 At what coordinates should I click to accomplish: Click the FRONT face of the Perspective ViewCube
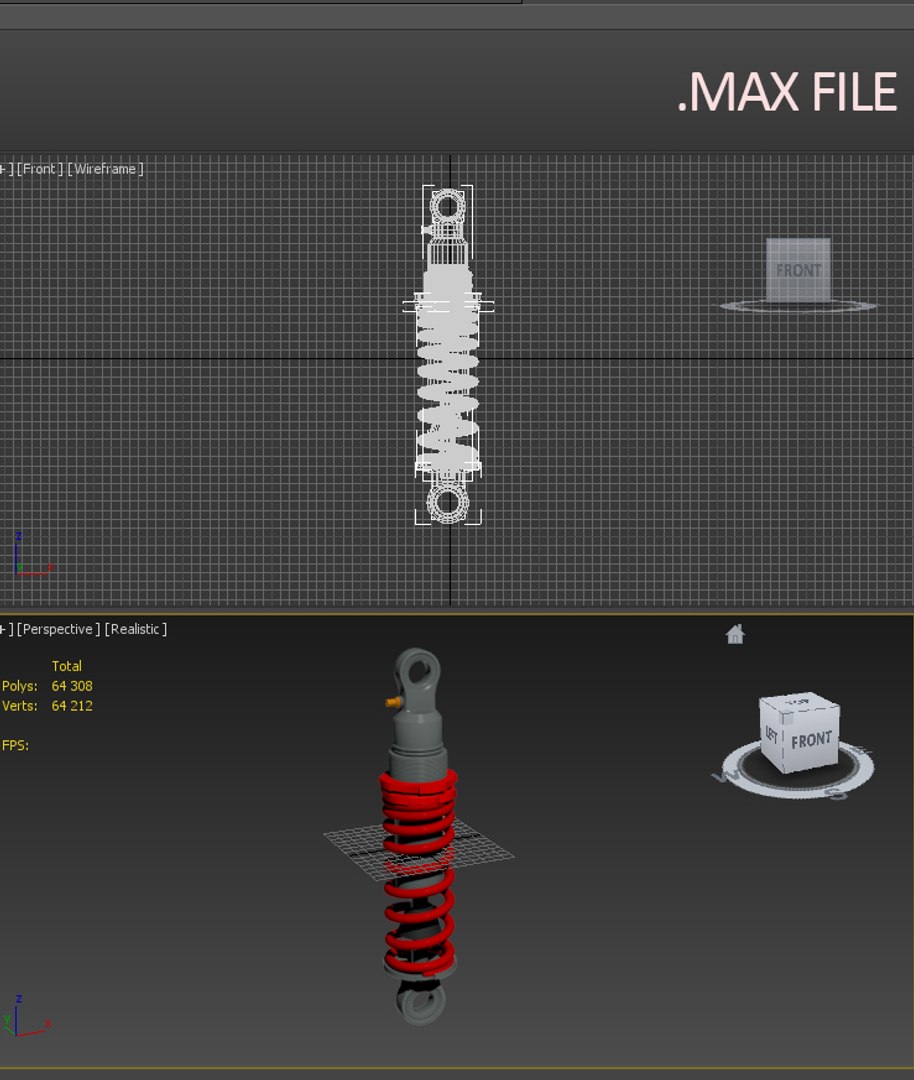[x=811, y=740]
